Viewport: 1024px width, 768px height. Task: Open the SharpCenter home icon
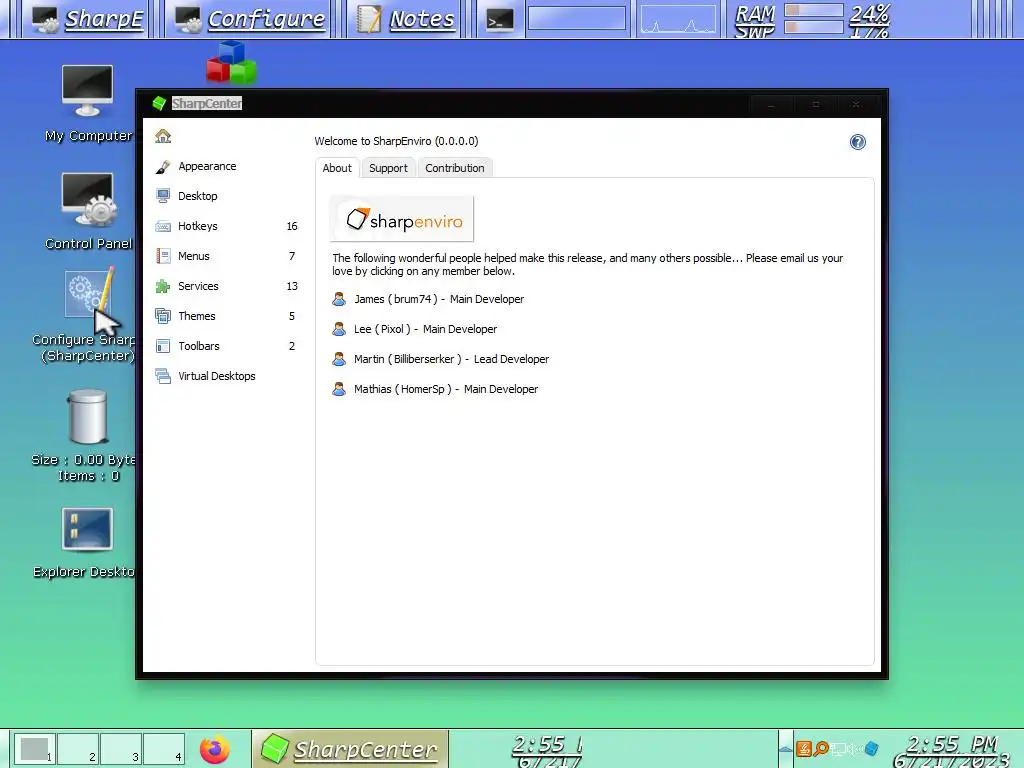163,136
